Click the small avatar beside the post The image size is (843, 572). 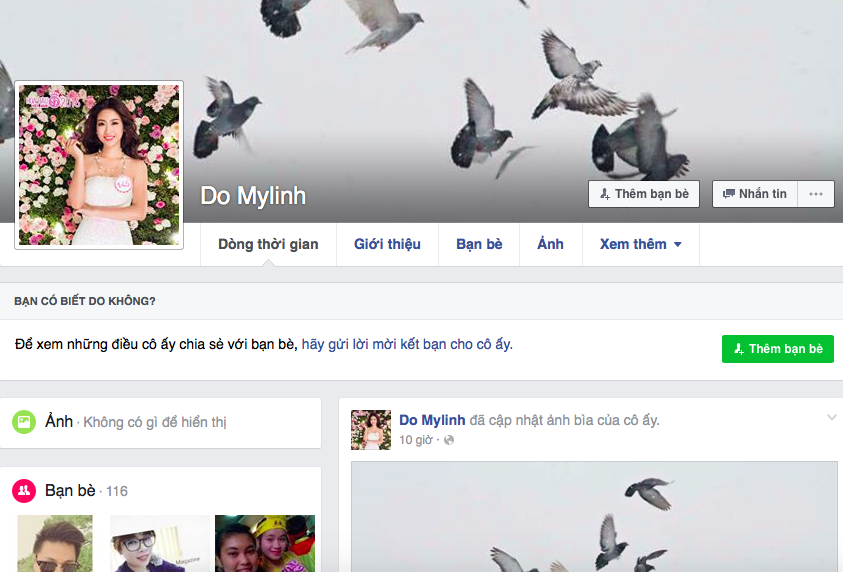(x=371, y=430)
